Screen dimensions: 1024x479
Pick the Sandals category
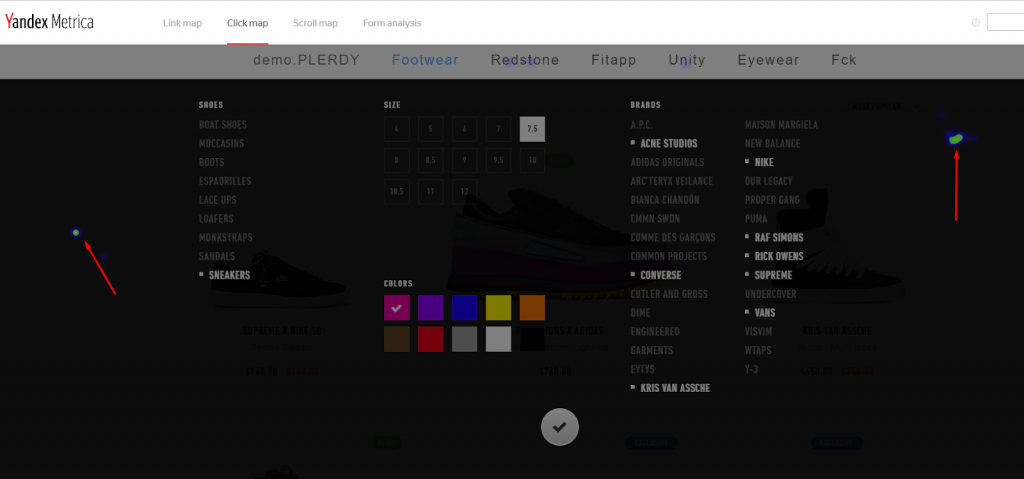(x=217, y=257)
